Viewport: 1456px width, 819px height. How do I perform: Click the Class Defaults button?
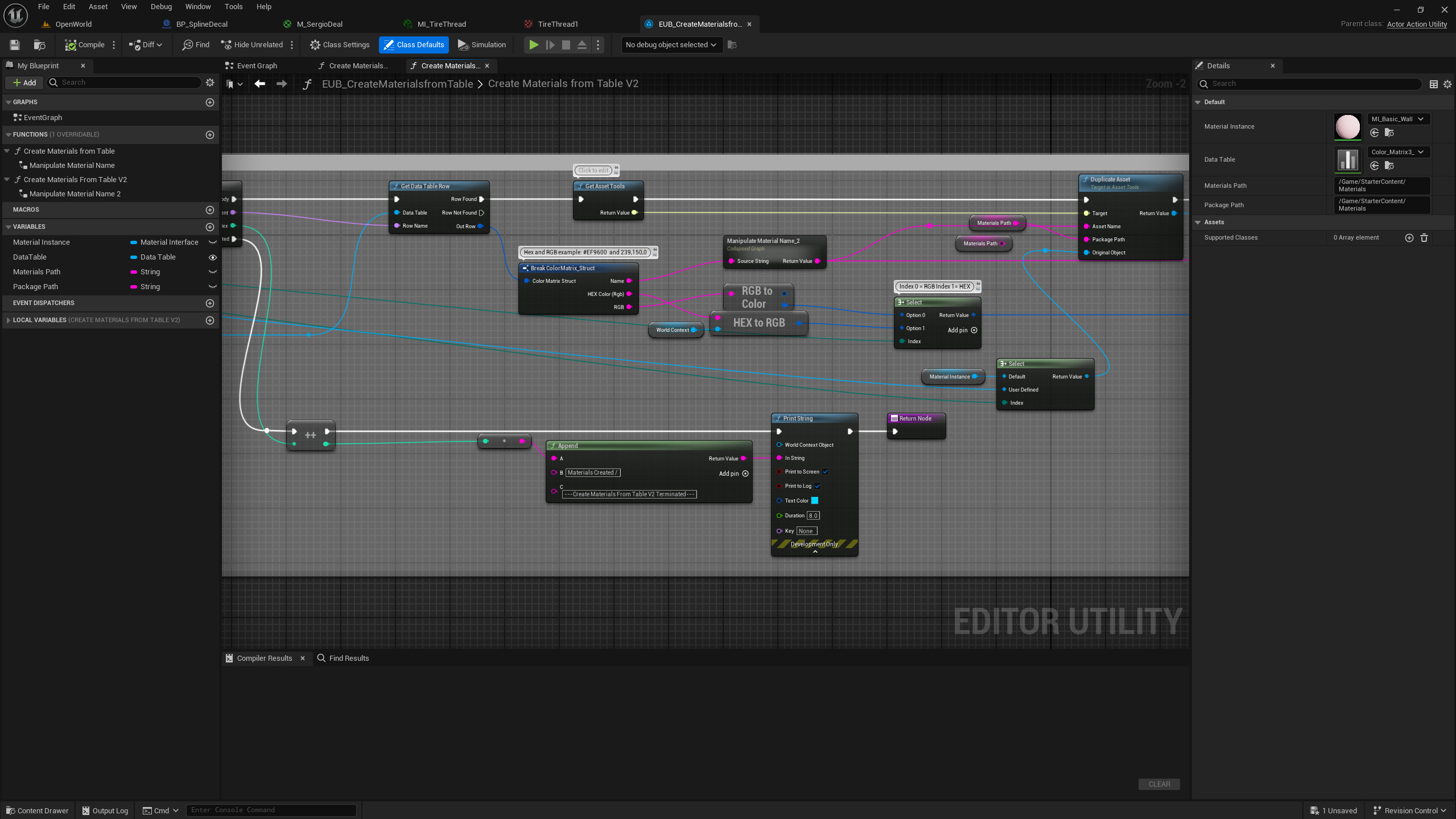414,44
